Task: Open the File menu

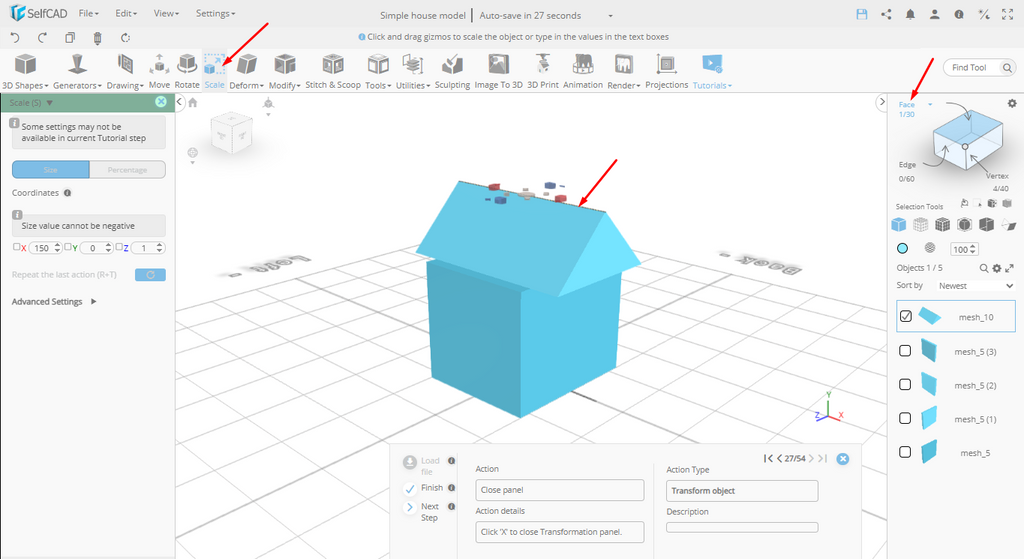Action: click(88, 14)
